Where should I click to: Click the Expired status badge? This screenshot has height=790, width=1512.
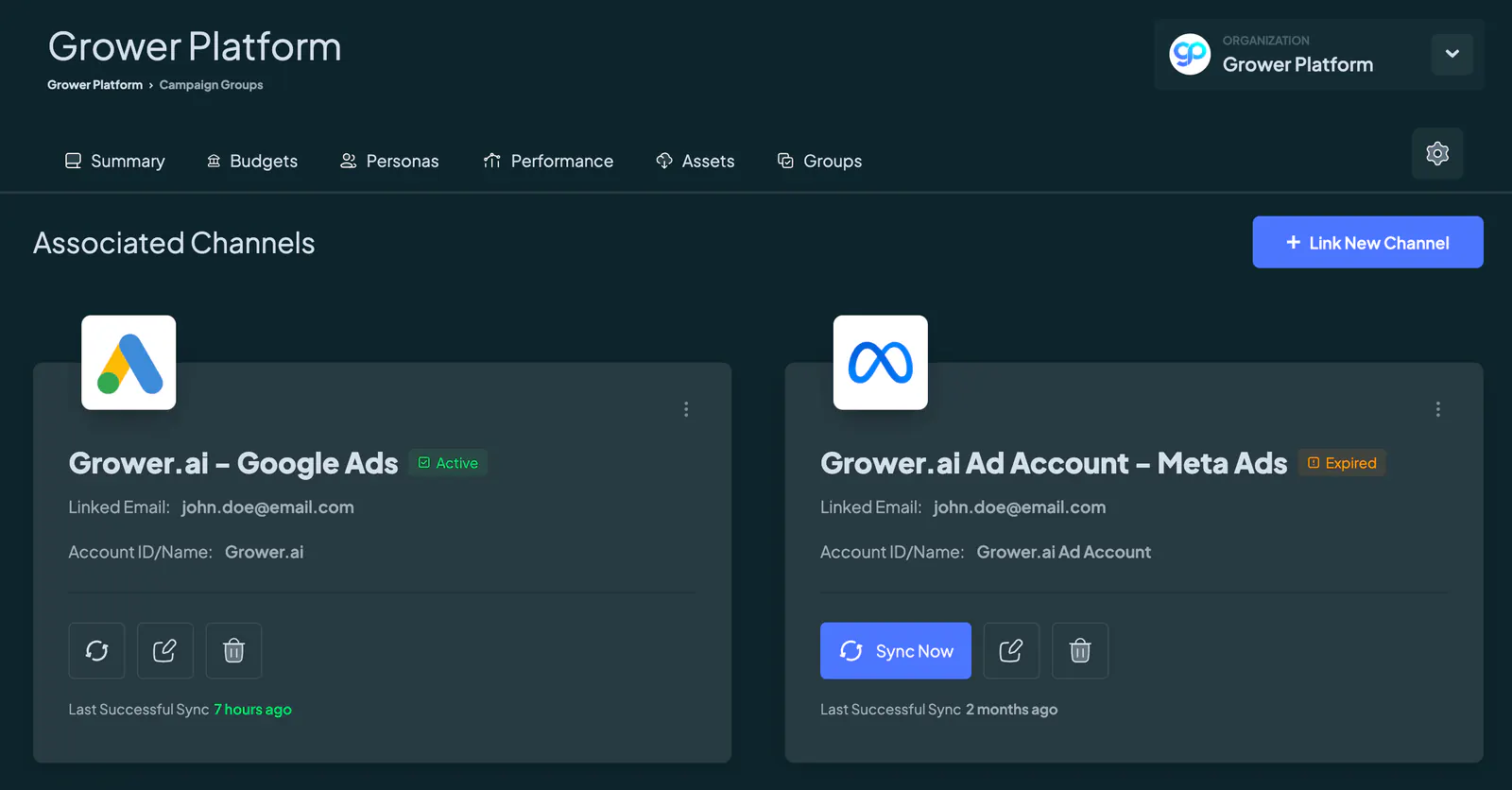1342,463
